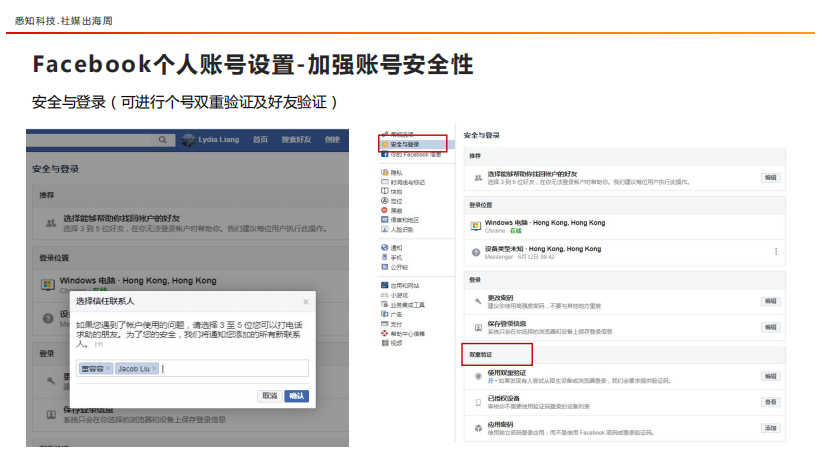Click 编辑 for 选择能够帮助你找回帐户的好友 row
Image resolution: width=830 pixels, height=458 pixels.
pos(770,178)
